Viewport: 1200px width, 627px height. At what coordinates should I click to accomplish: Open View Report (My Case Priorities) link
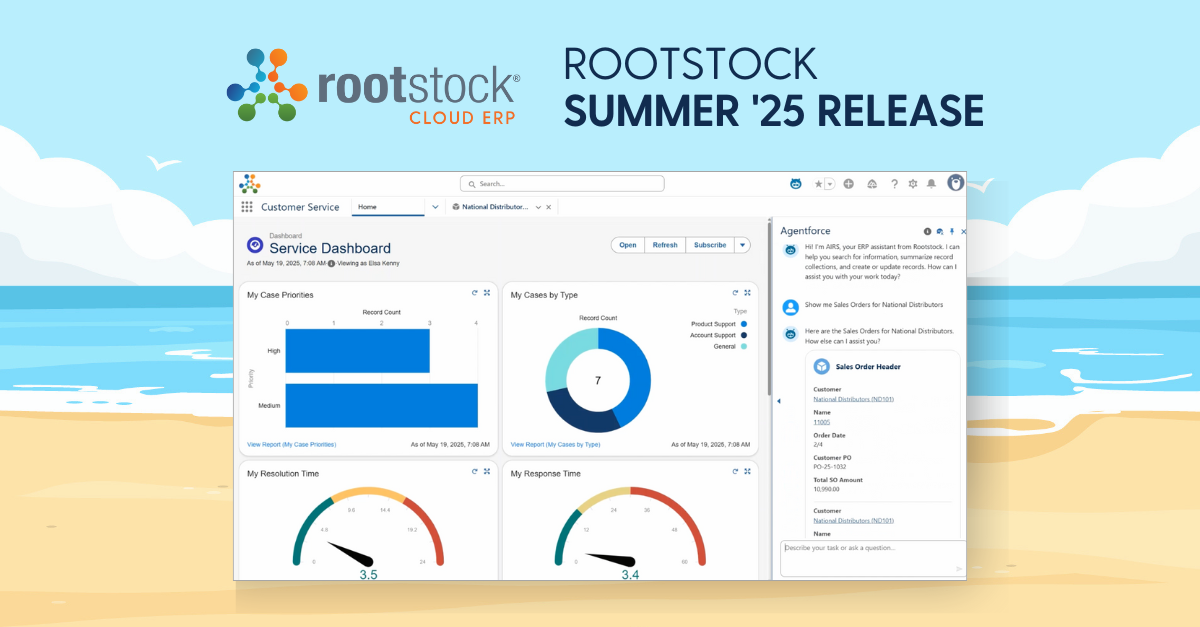click(x=291, y=444)
